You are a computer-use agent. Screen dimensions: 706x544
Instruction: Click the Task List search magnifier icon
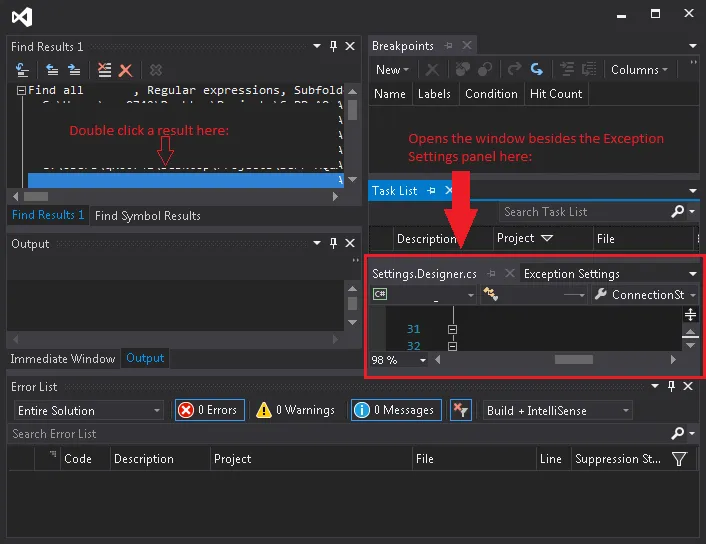point(678,211)
